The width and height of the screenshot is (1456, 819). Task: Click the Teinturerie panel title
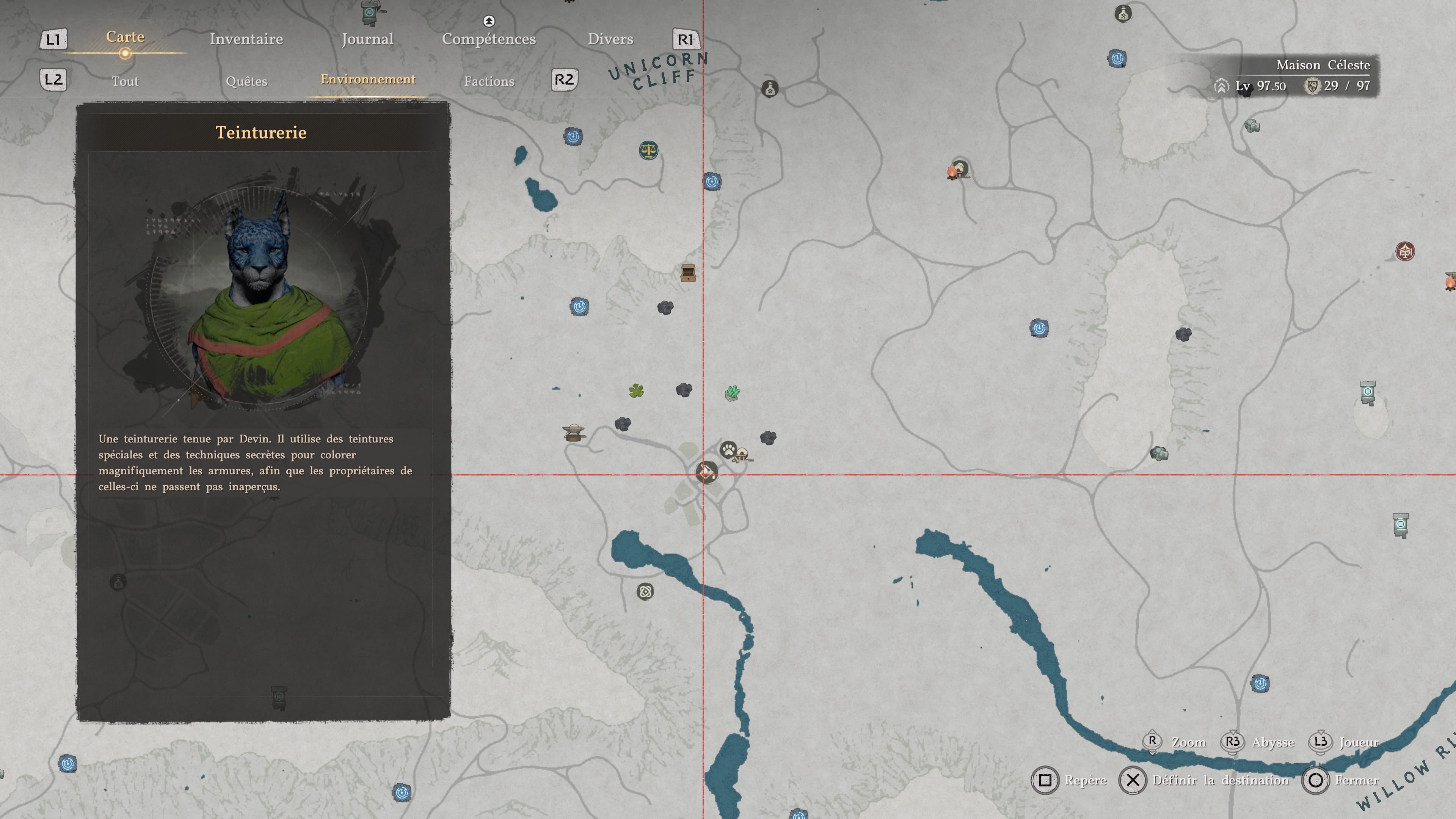point(261,132)
